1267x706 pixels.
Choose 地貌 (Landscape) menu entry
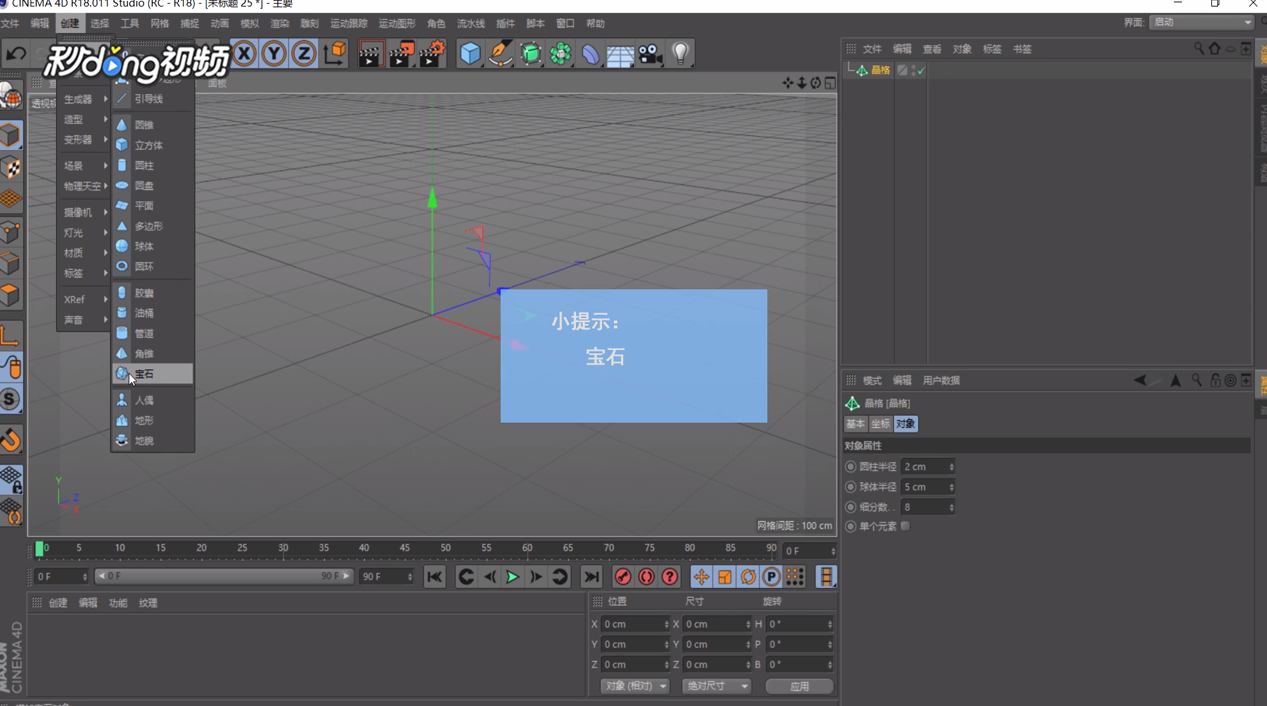[x=152, y=441]
